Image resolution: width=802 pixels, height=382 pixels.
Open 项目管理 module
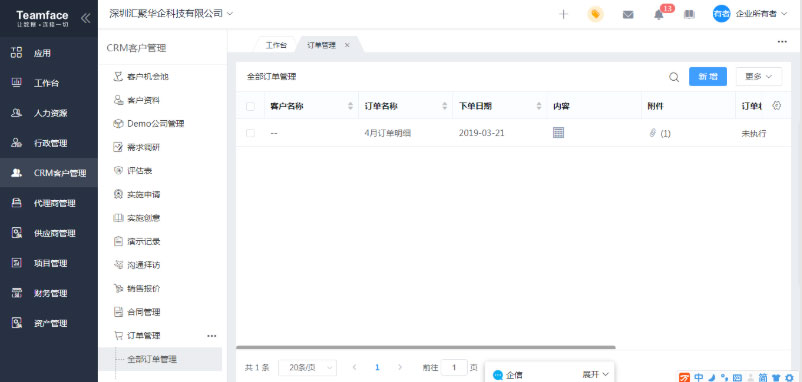coord(49,263)
